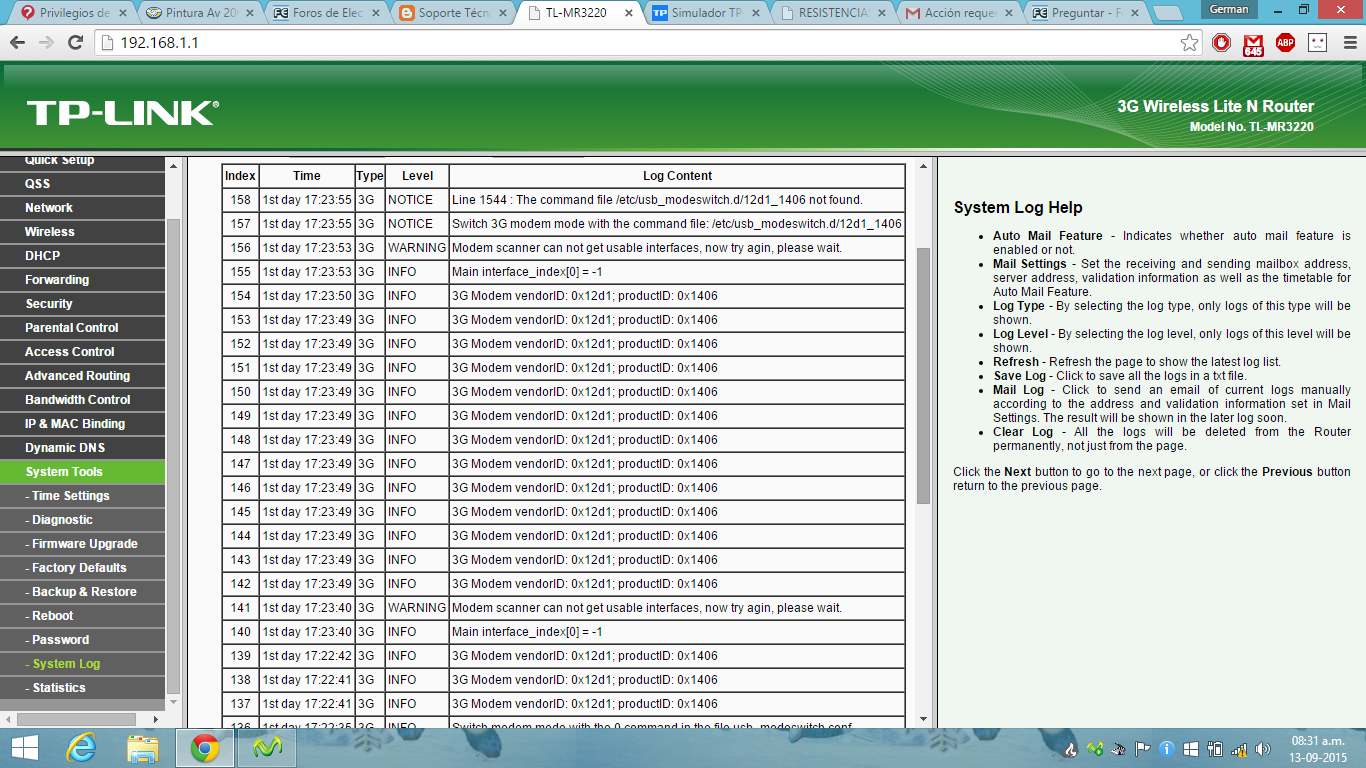Image resolution: width=1366 pixels, height=768 pixels.
Task: Open the Security menu item
Action: 82,304
